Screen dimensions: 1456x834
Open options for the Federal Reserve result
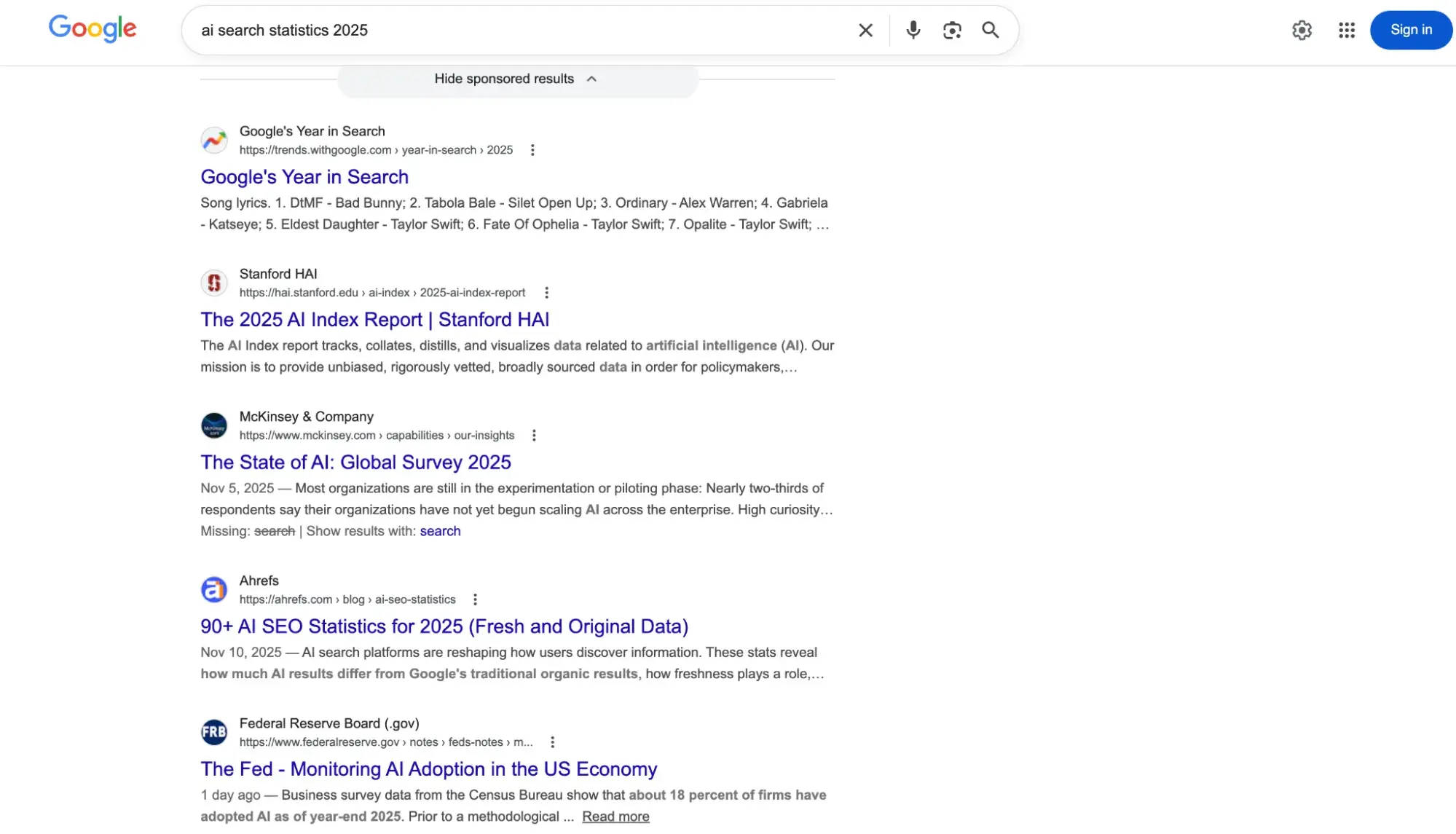552,741
